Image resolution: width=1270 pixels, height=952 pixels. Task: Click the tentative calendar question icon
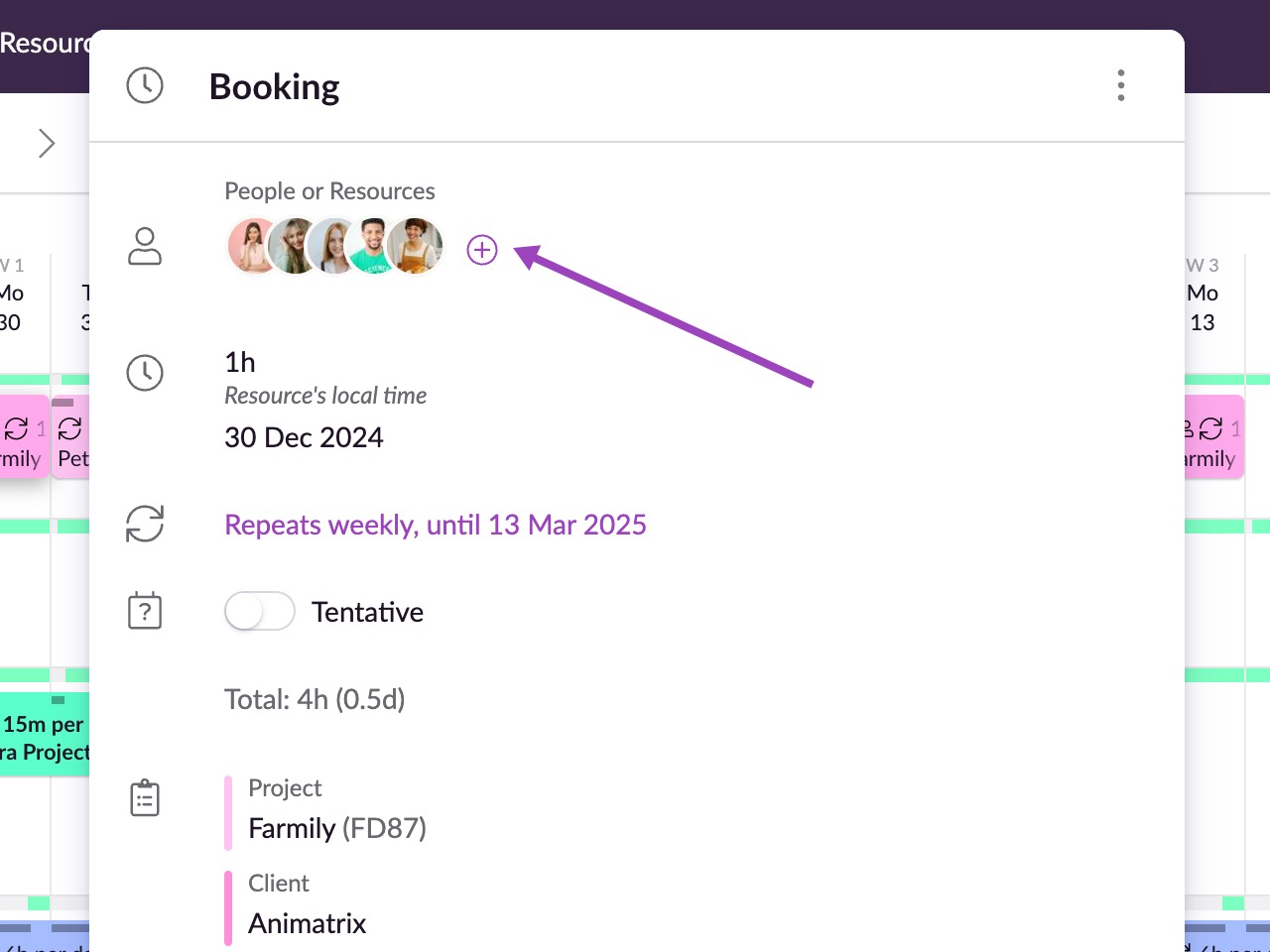pos(145,611)
